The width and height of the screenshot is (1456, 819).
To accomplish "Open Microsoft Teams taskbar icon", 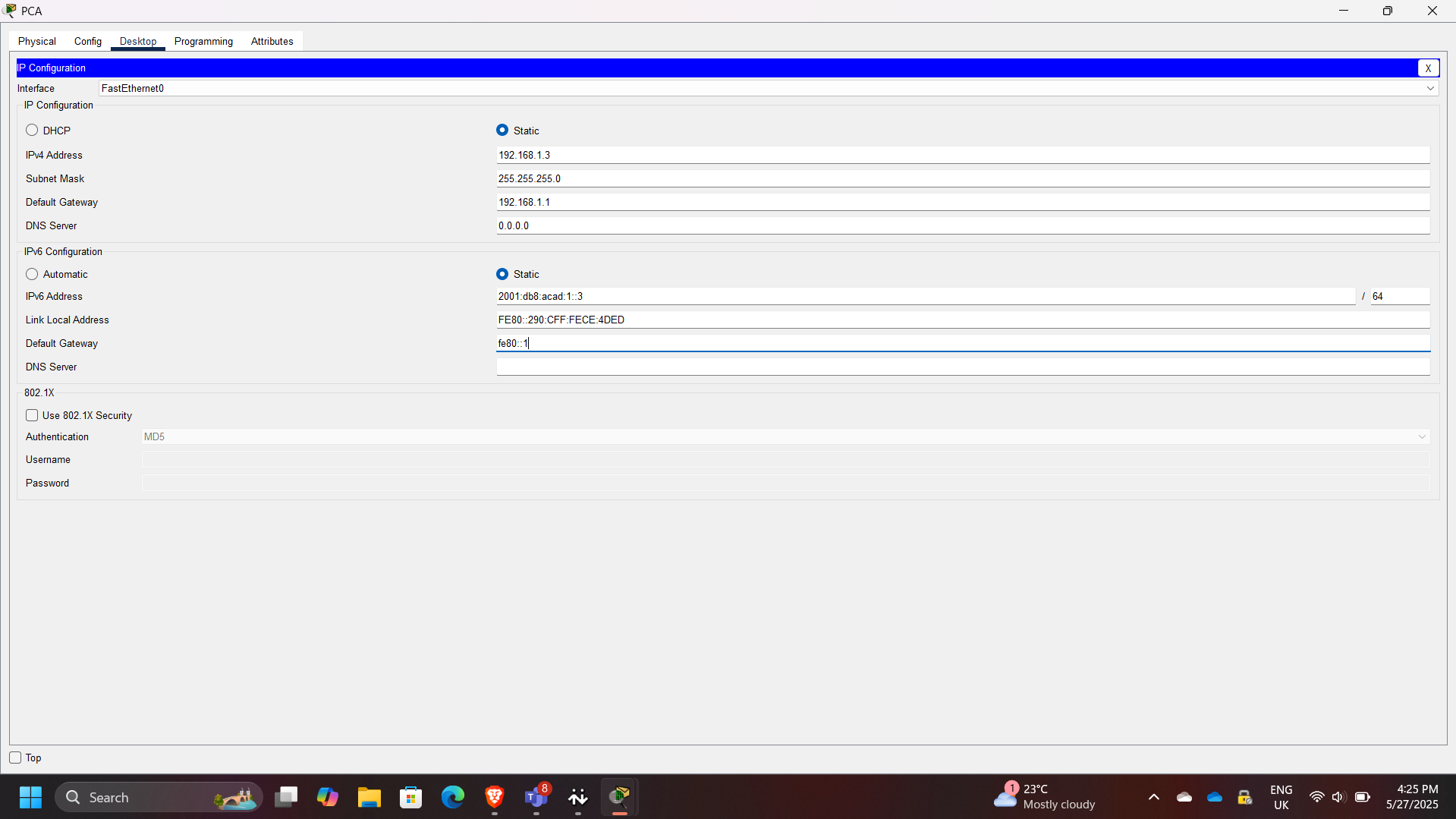I will [x=536, y=797].
